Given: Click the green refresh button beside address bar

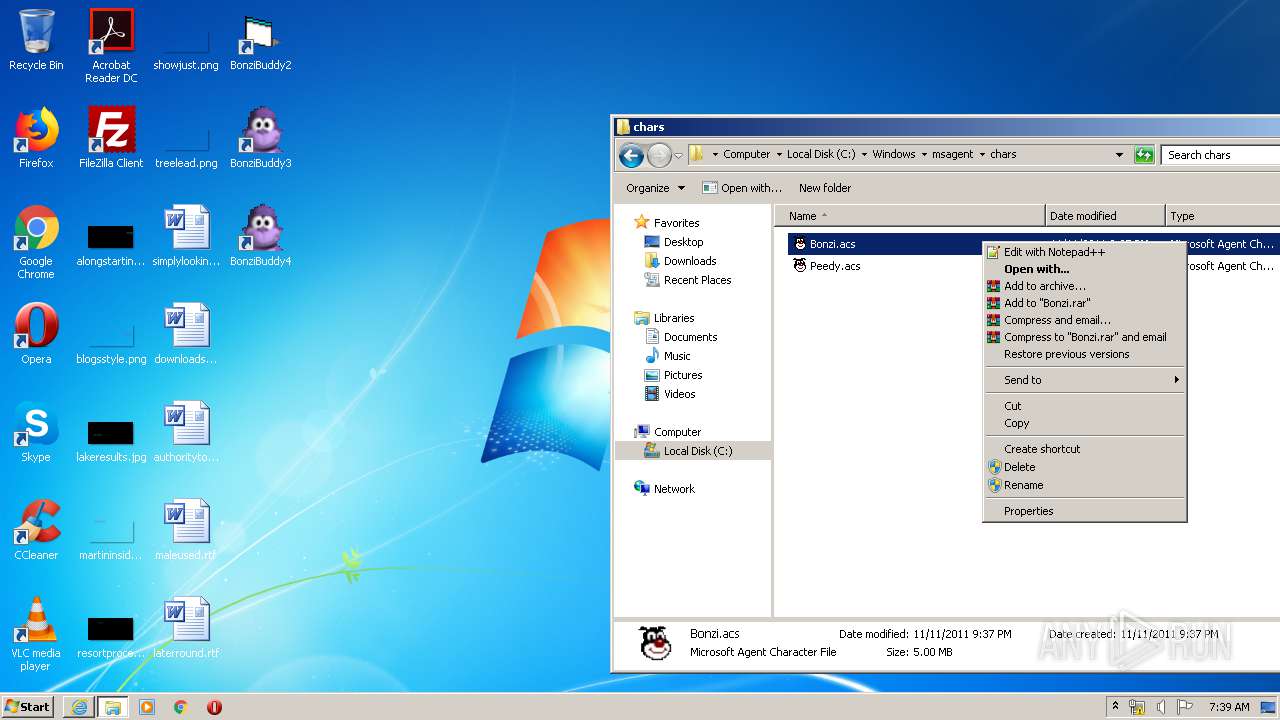Looking at the screenshot, I should click(x=1144, y=155).
